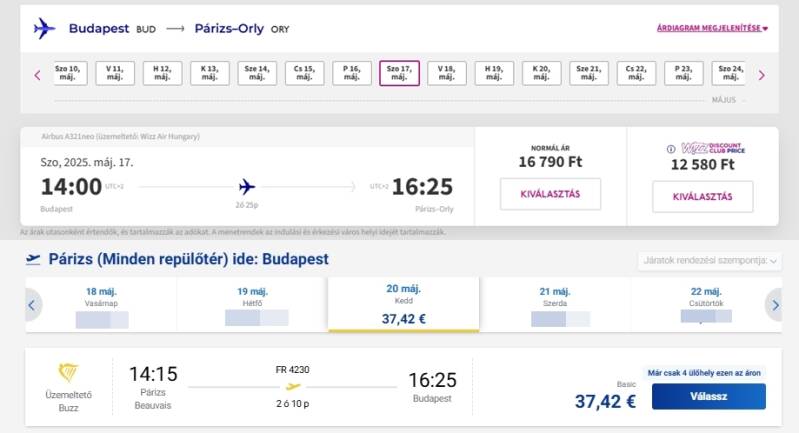This screenshot has width=799, height=433.
Task: Click the flight path plane icon at 14:00 flight
Action: coord(247,186)
